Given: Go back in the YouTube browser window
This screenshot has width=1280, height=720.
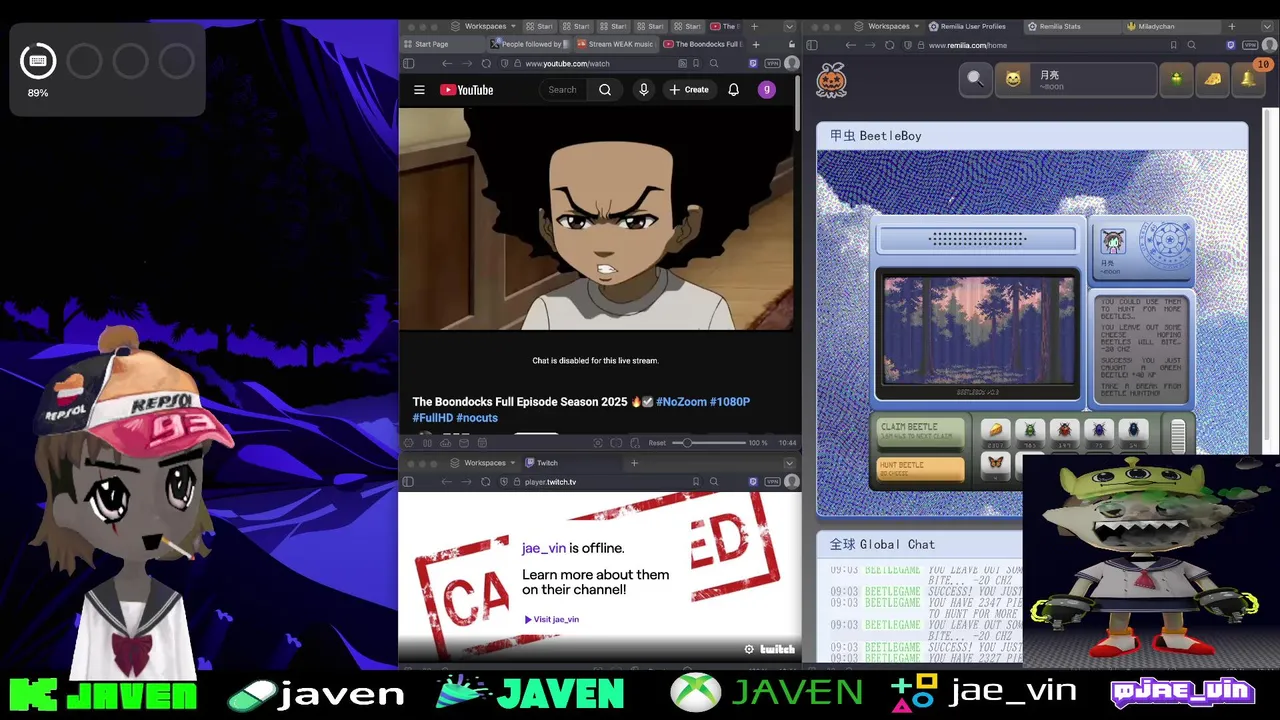Looking at the screenshot, I should pyautogui.click(x=447, y=63).
